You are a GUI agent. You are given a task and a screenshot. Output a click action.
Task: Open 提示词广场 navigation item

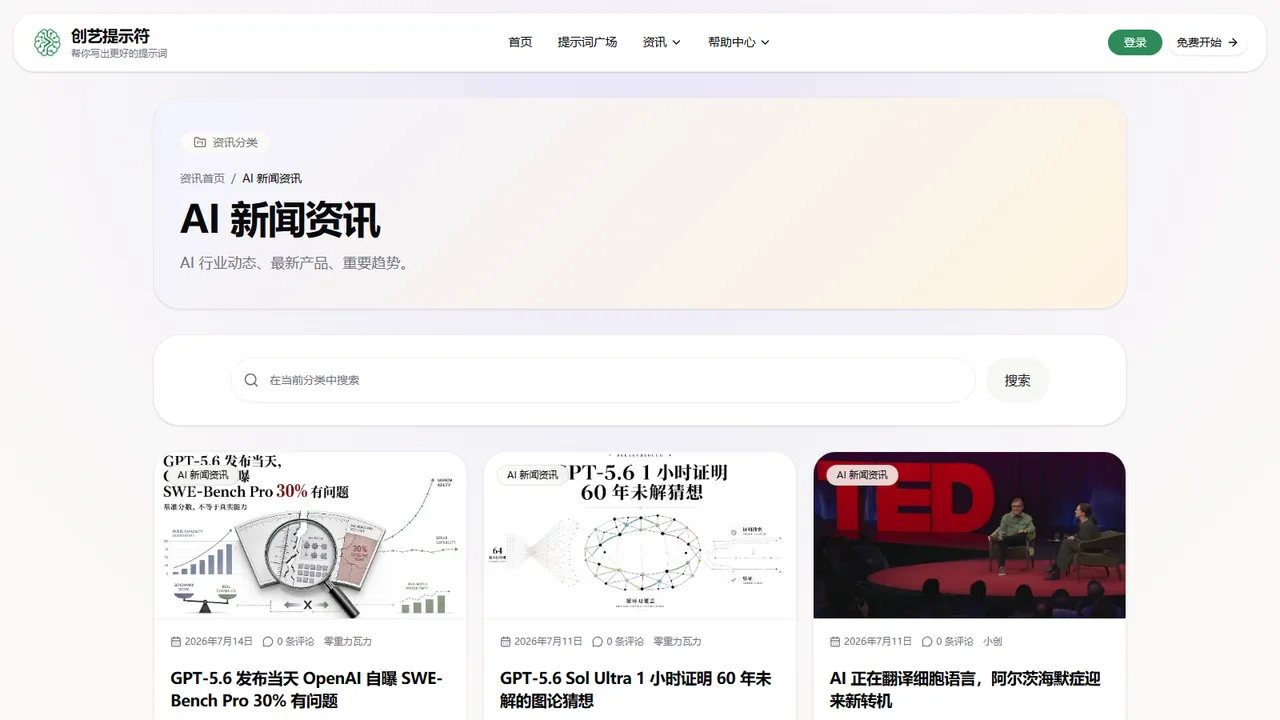[x=587, y=42]
